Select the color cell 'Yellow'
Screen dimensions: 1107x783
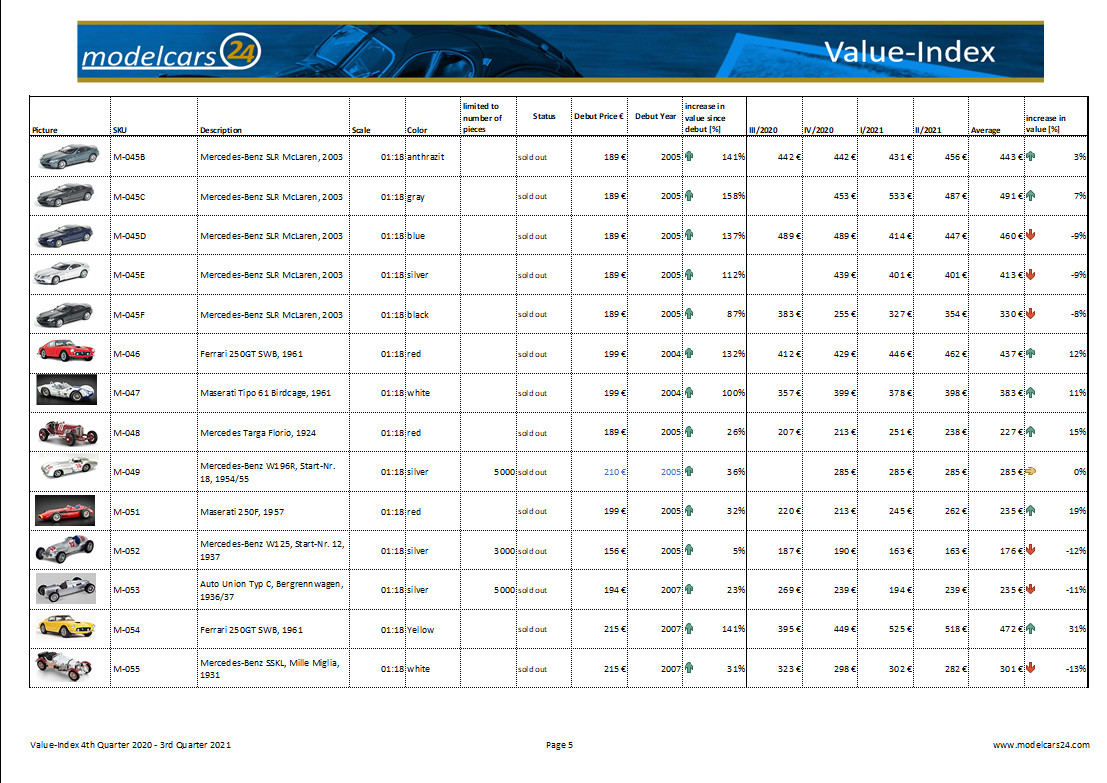pyautogui.click(x=421, y=630)
